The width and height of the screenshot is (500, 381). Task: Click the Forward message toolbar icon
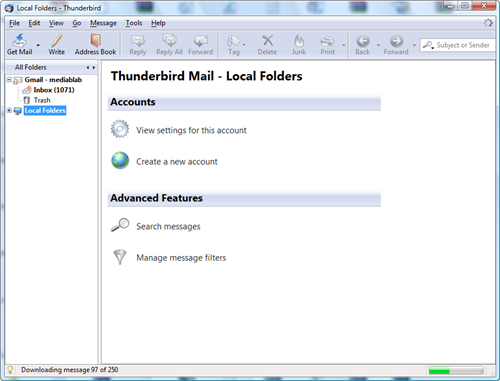[201, 41]
